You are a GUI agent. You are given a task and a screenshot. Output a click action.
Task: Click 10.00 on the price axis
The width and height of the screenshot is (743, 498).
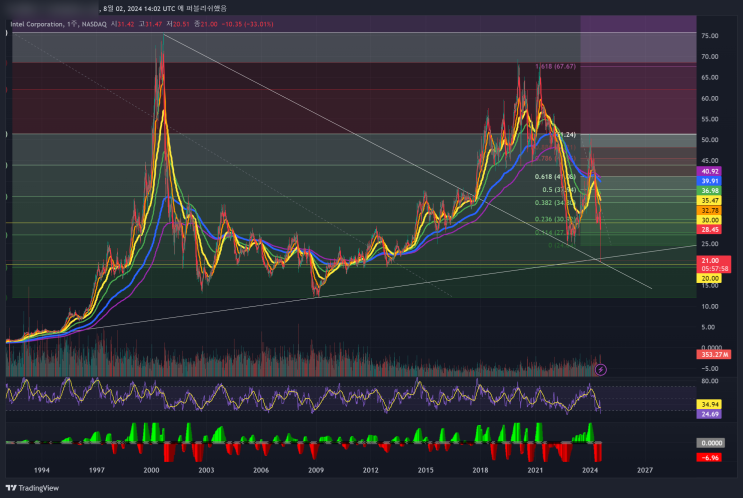709,307
